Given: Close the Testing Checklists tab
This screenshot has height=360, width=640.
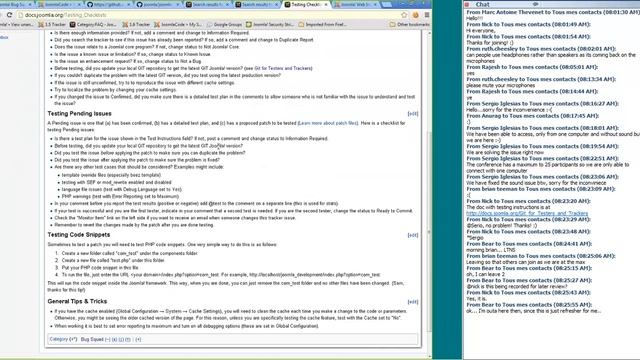Looking at the screenshot, I should (x=326, y=4).
